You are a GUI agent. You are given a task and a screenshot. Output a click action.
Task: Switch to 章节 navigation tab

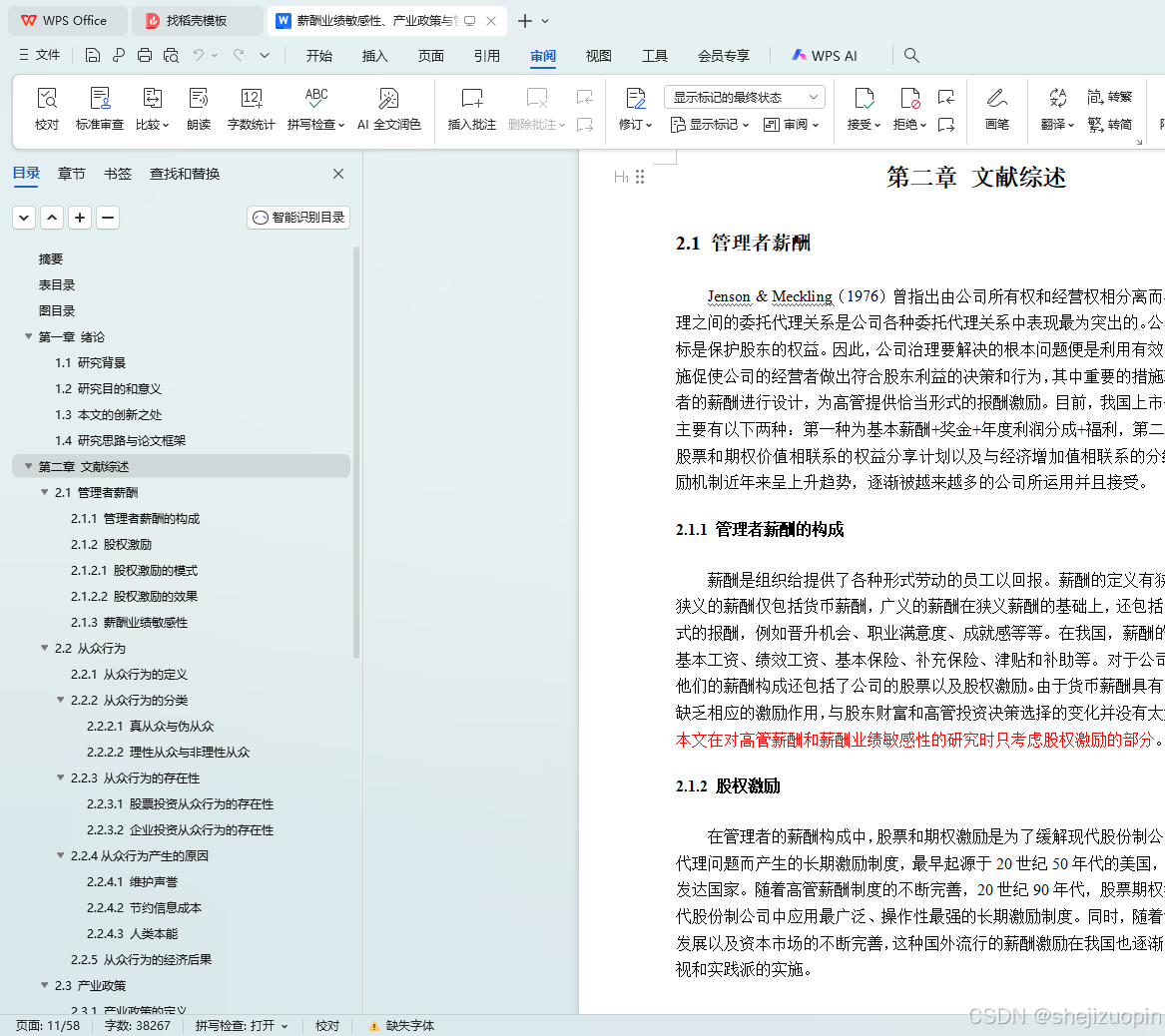[x=71, y=174]
